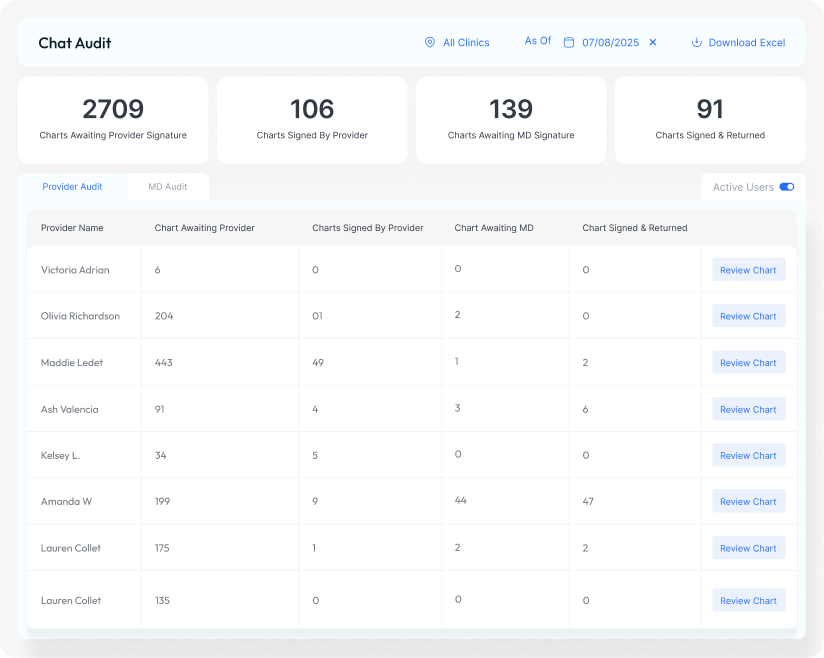Click the Download Excel link

pos(746,43)
